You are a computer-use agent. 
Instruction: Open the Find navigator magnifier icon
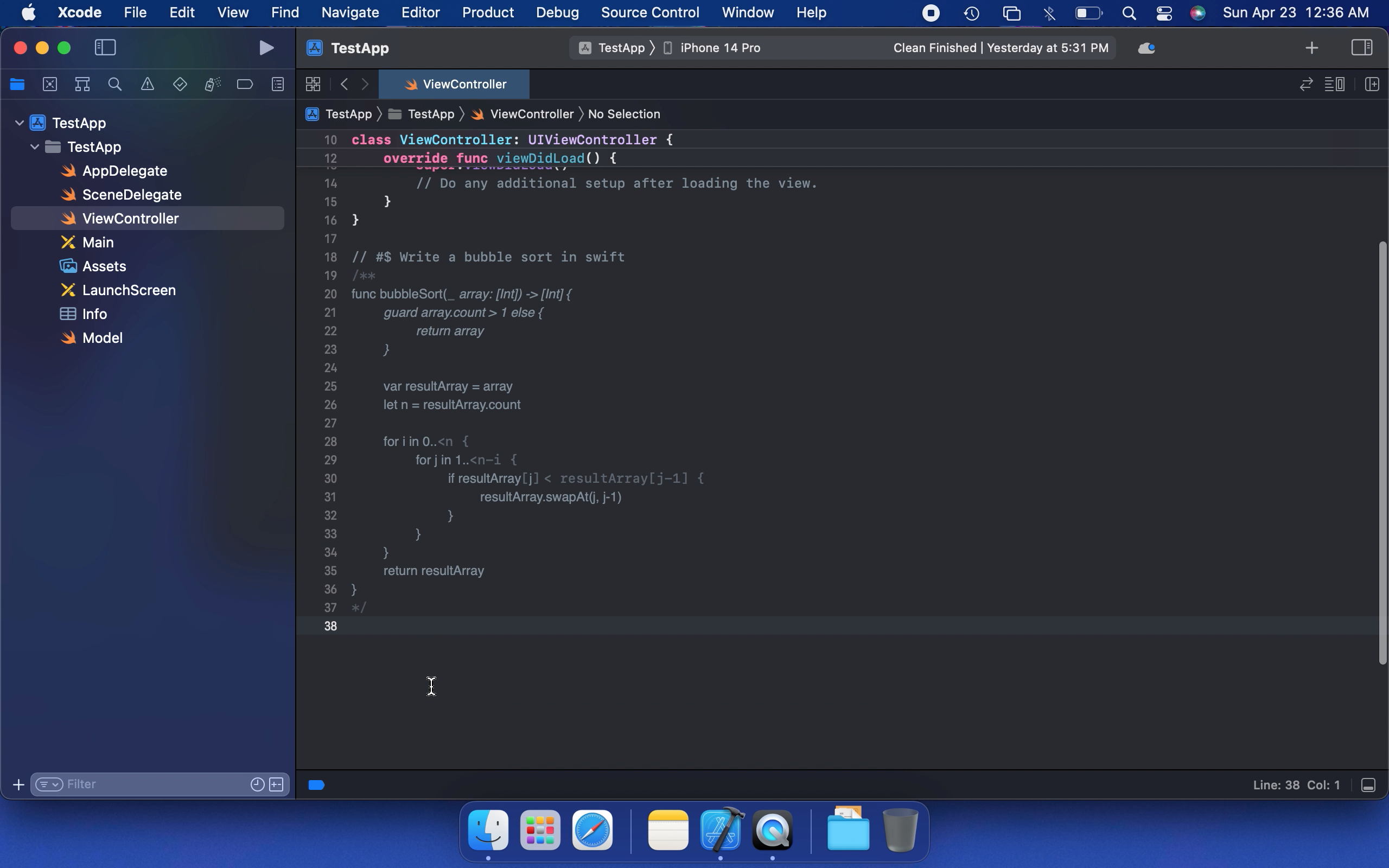coord(115,85)
